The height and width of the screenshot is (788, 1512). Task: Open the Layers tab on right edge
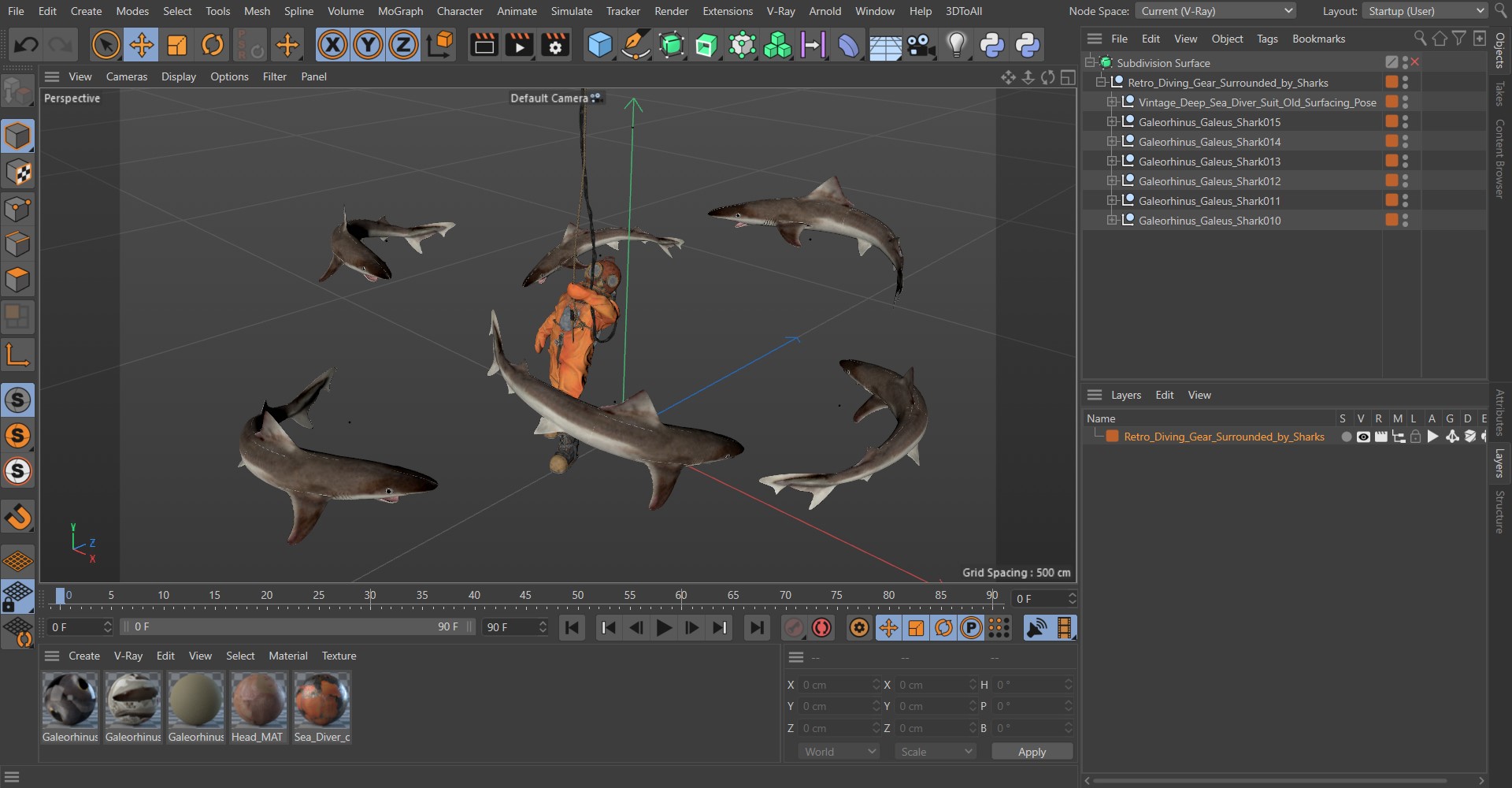[x=1500, y=463]
